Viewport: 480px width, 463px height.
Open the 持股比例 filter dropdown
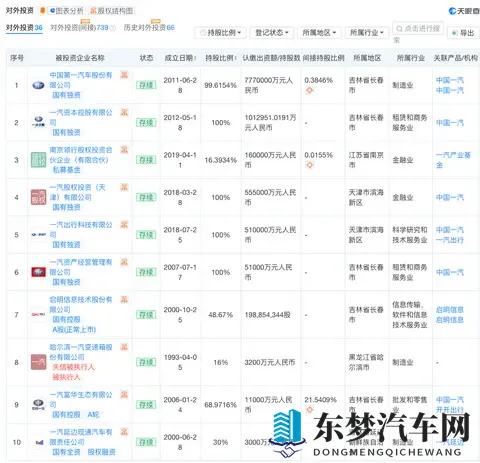(220, 33)
